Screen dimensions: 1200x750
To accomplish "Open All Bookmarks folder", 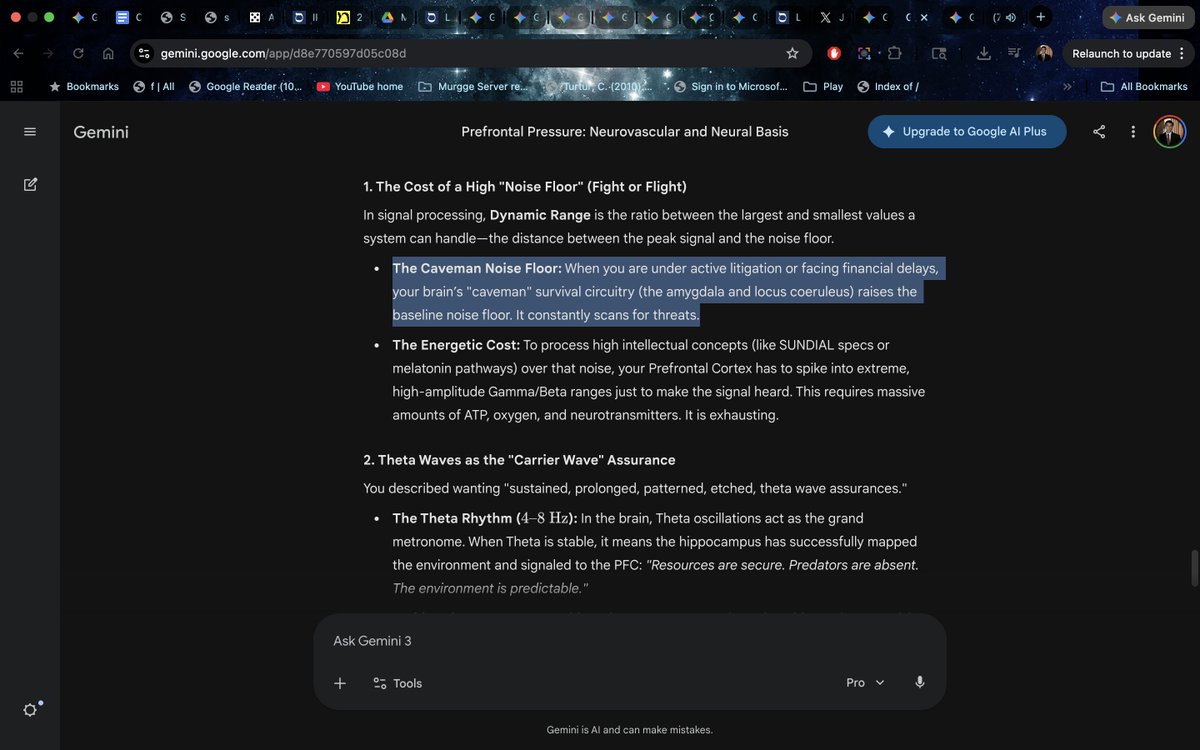I will pyautogui.click(x=1144, y=87).
